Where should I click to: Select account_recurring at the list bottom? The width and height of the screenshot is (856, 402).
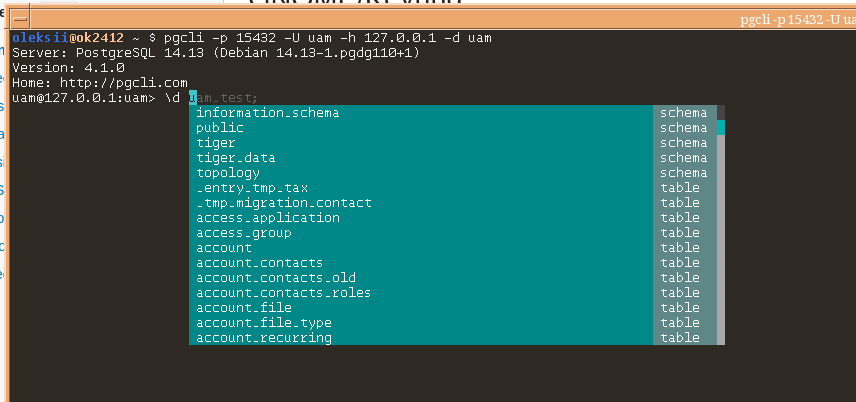click(264, 338)
